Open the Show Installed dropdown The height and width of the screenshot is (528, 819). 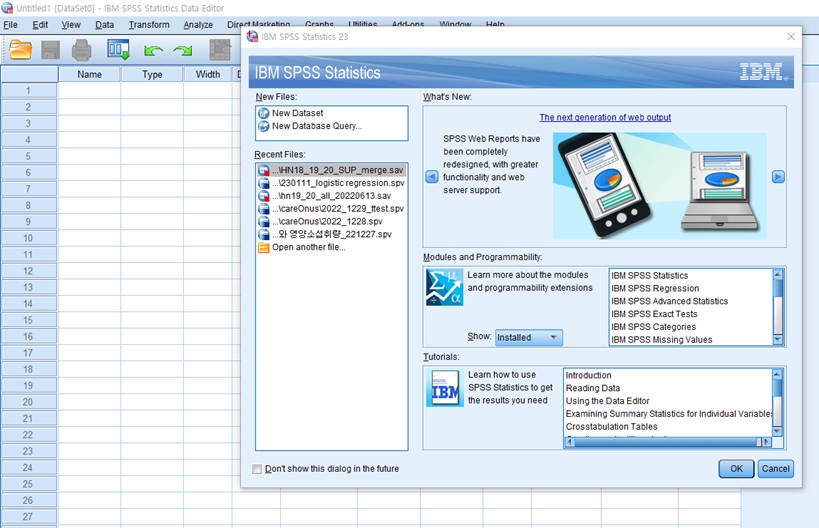(529, 337)
